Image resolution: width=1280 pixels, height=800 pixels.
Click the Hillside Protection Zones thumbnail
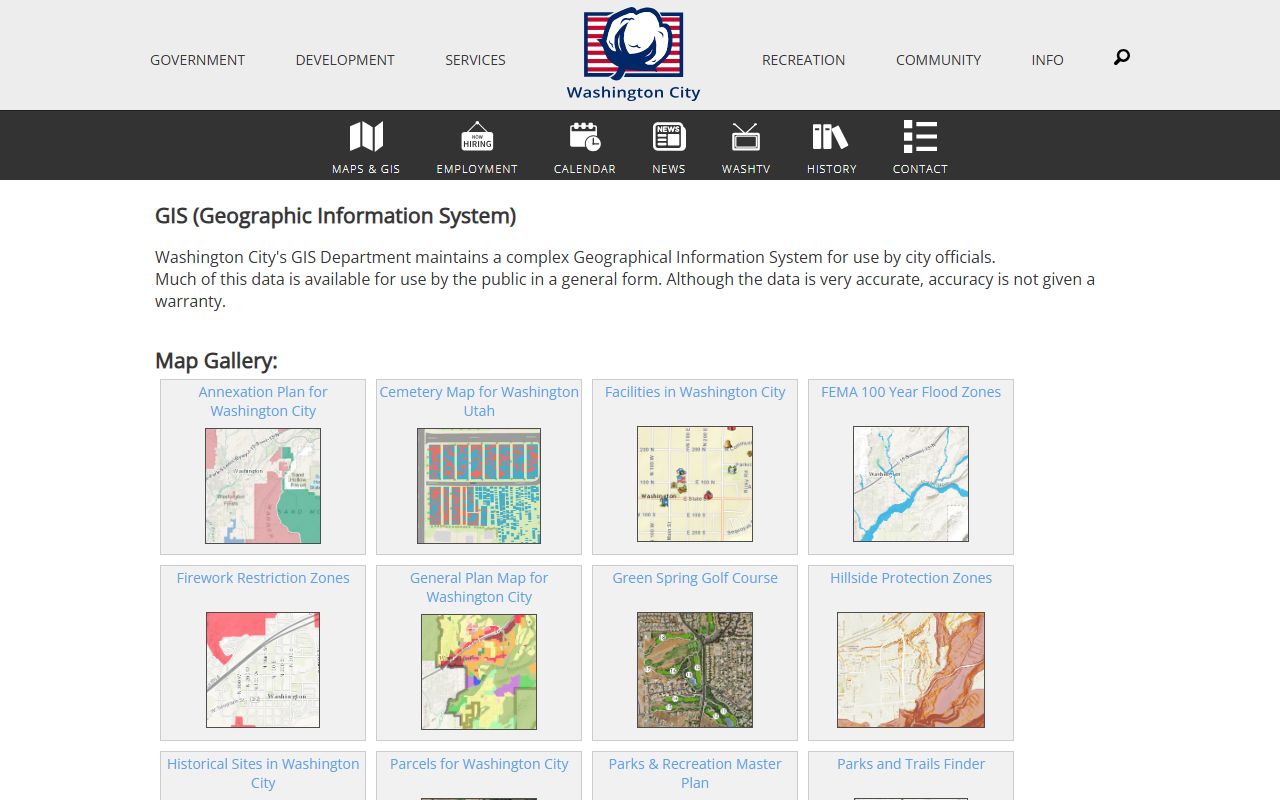point(911,670)
